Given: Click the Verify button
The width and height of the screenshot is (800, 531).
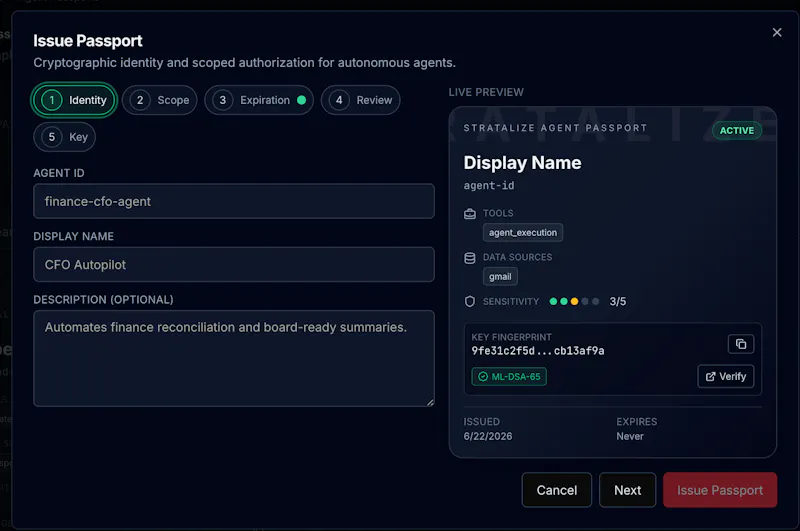Looking at the screenshot, I should click(x=726, y=376).
